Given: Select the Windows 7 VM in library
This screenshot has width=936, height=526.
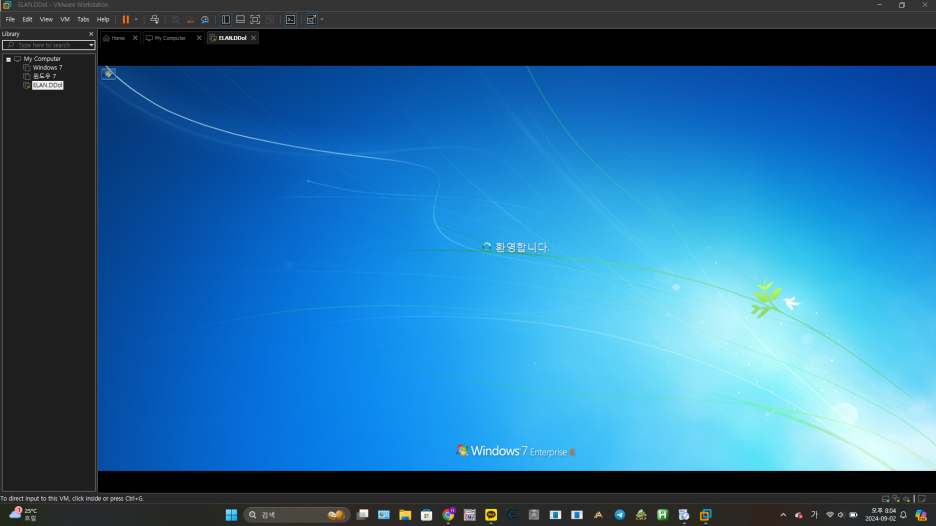Looking at the screenshot, I should [x=47, y=68].
